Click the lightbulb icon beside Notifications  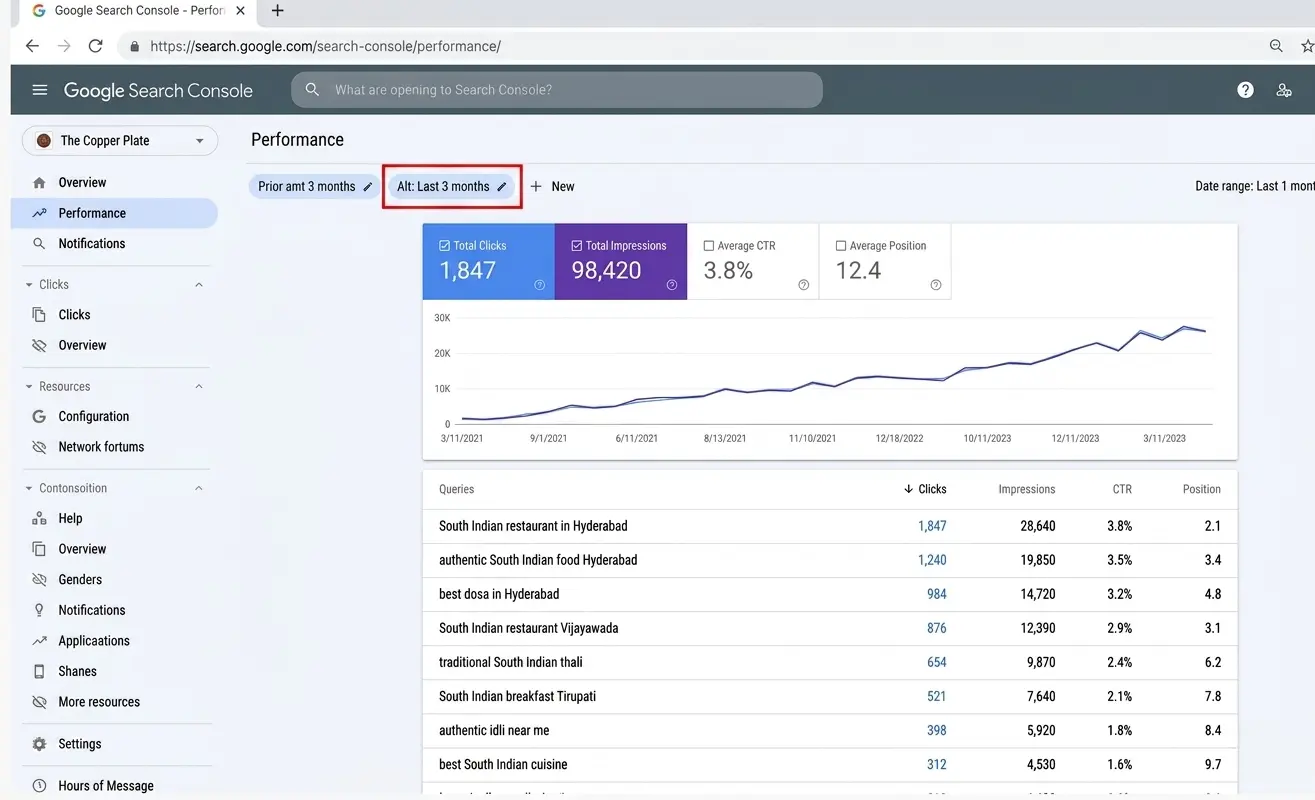tap(39, 610)
